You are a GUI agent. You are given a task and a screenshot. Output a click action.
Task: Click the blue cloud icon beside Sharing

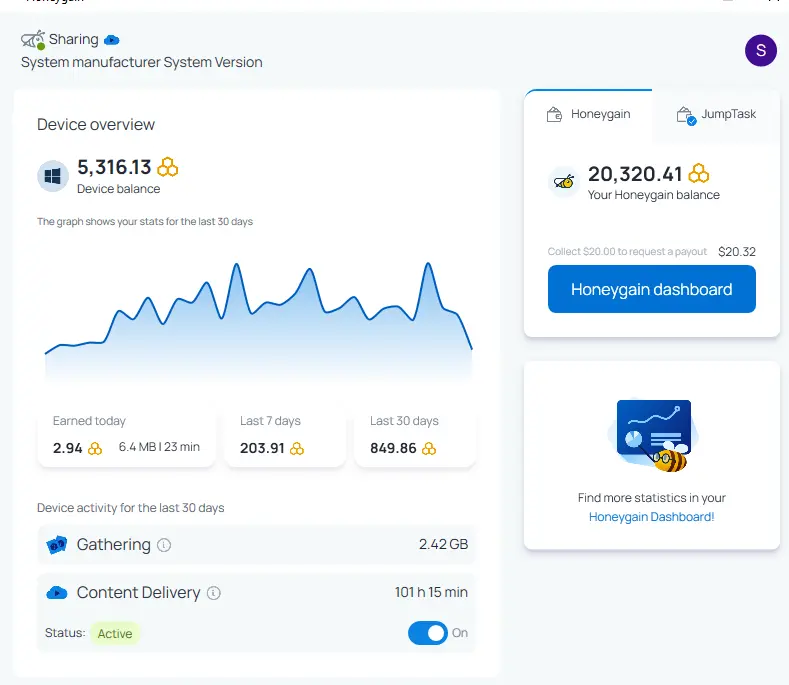click(112, 40)
